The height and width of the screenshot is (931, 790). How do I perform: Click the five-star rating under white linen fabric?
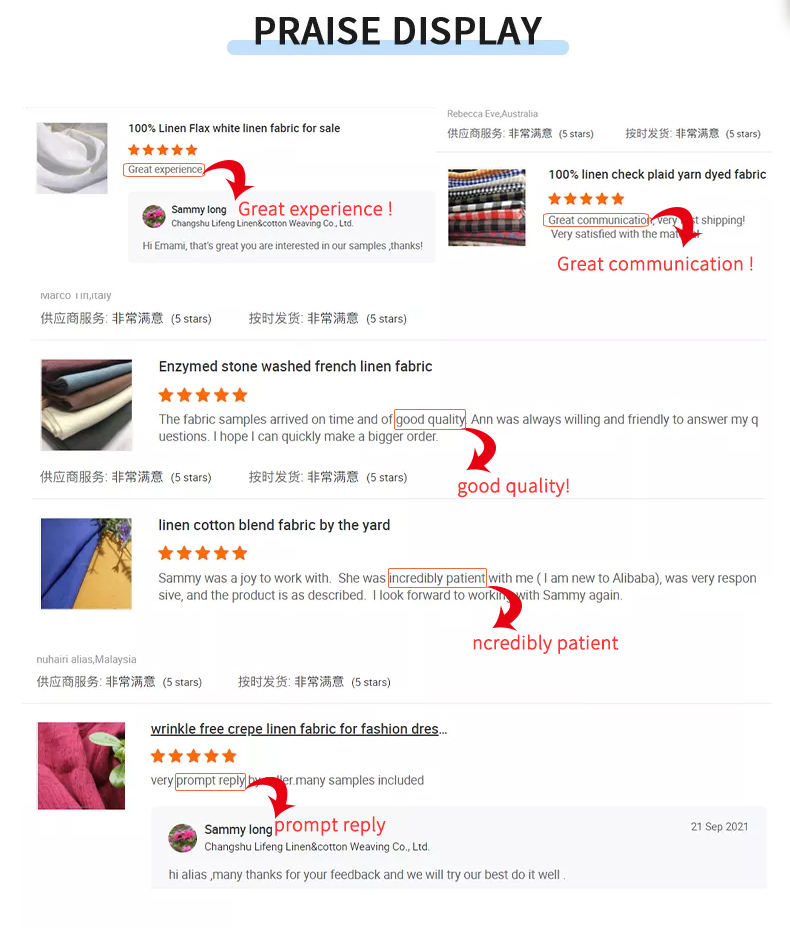click(x=163, y=150)
